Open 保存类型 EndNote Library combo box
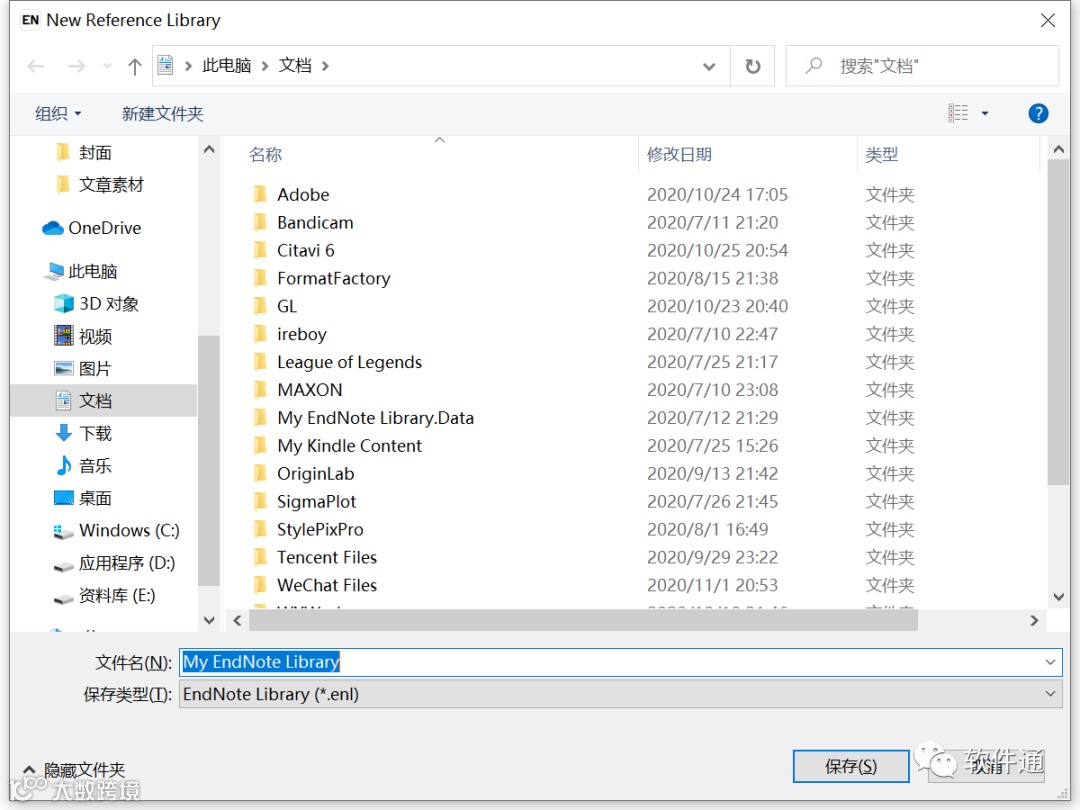 pos(621,694)
